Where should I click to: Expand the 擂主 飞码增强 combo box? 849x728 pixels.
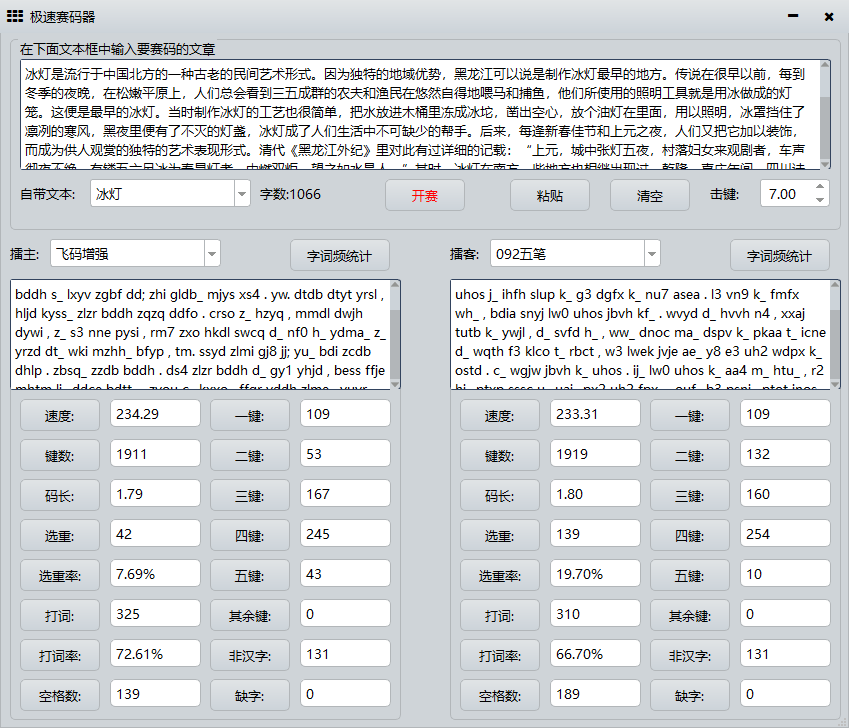(212, 254)
